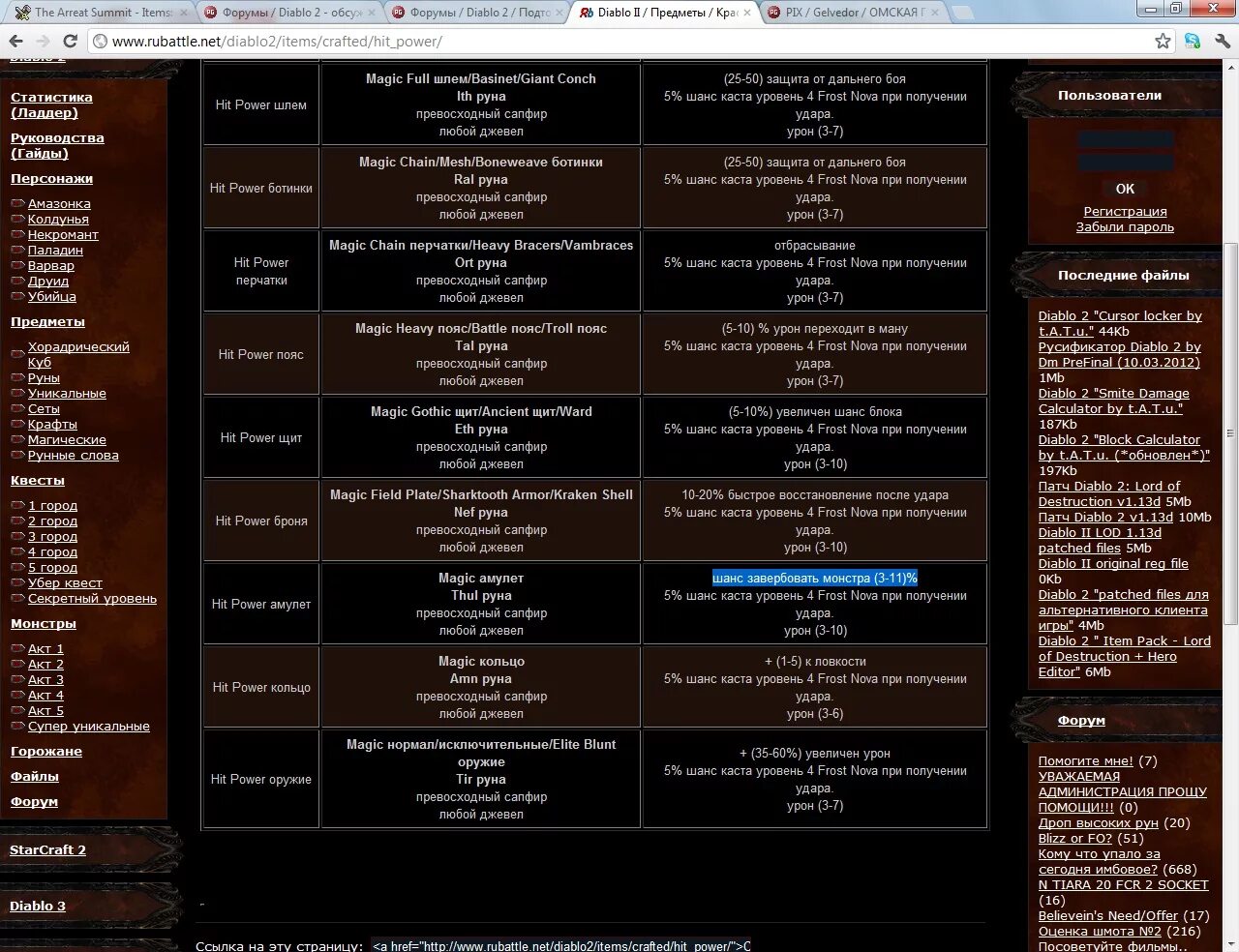This screenshot has width=1239, height=952.
Task: Switch to Форумы / Diablo 2 / Подто tab
Action: click(478, 13)
